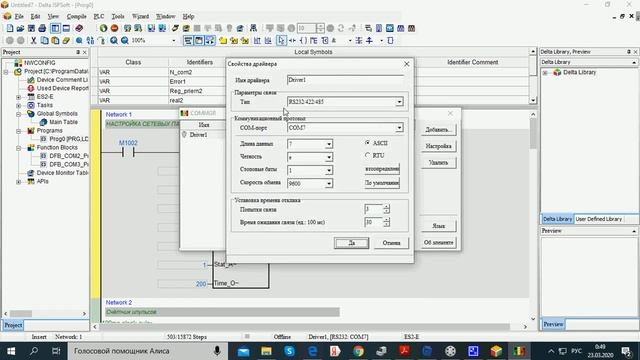The height and width of the screenshot is (360, 640).
Task: Click the New file toolbar icon
Action: click(10, 28)
